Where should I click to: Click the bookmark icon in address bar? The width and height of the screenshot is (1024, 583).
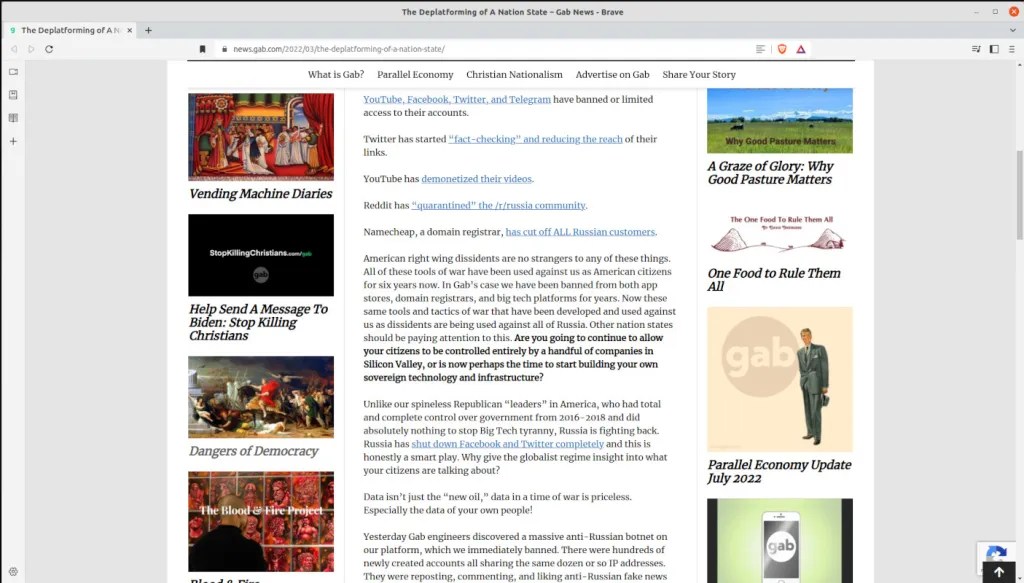(202, 49)
